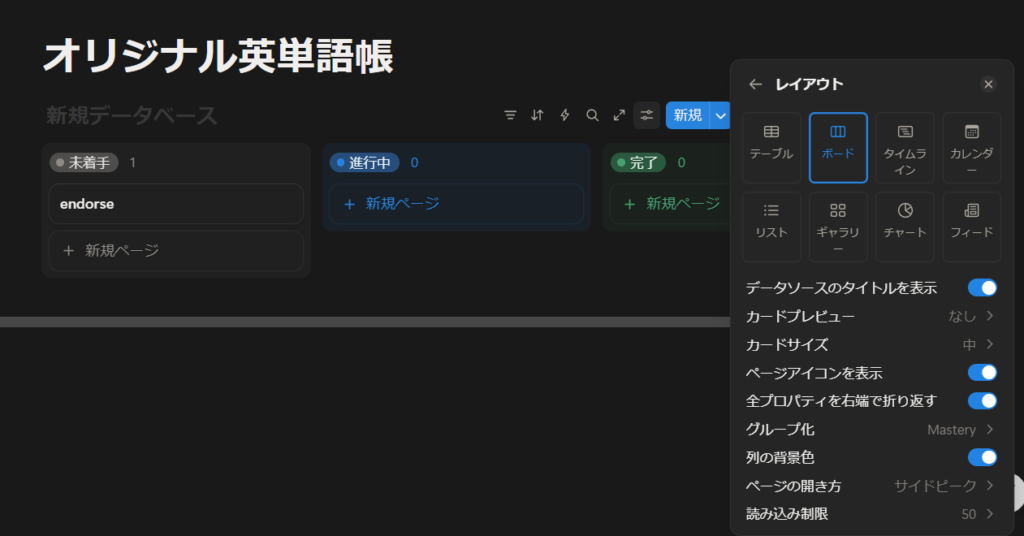
Task: Open the automation lightning bolt icon
Action: (x=565, y=115)
